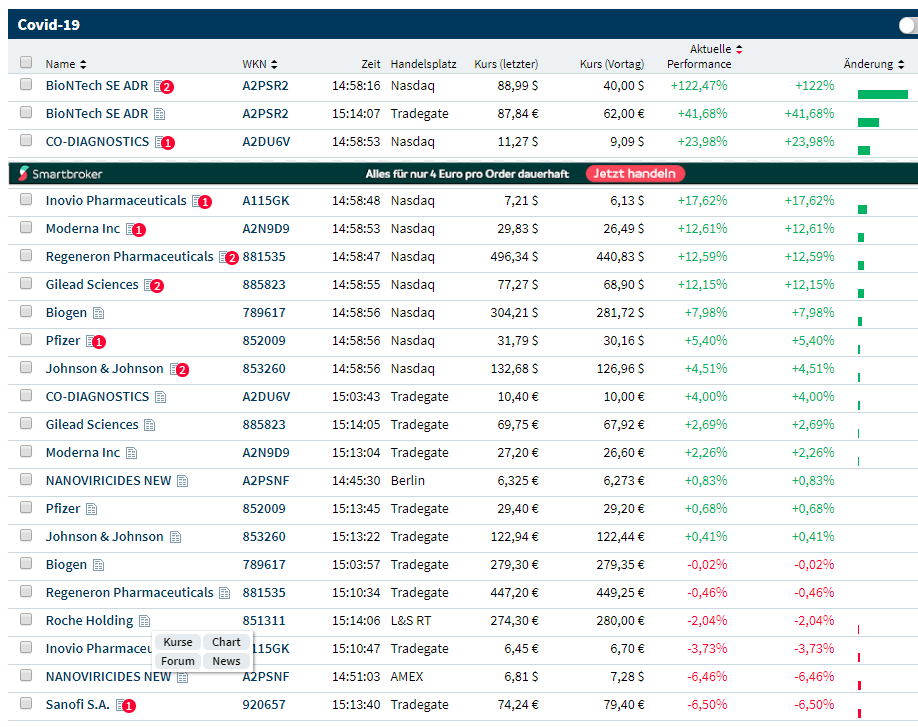The image size is (918, 727).
Task: Click news badge beside Inovio Pharmaceuticals Nasdaq
Action: tap(200, 201)
